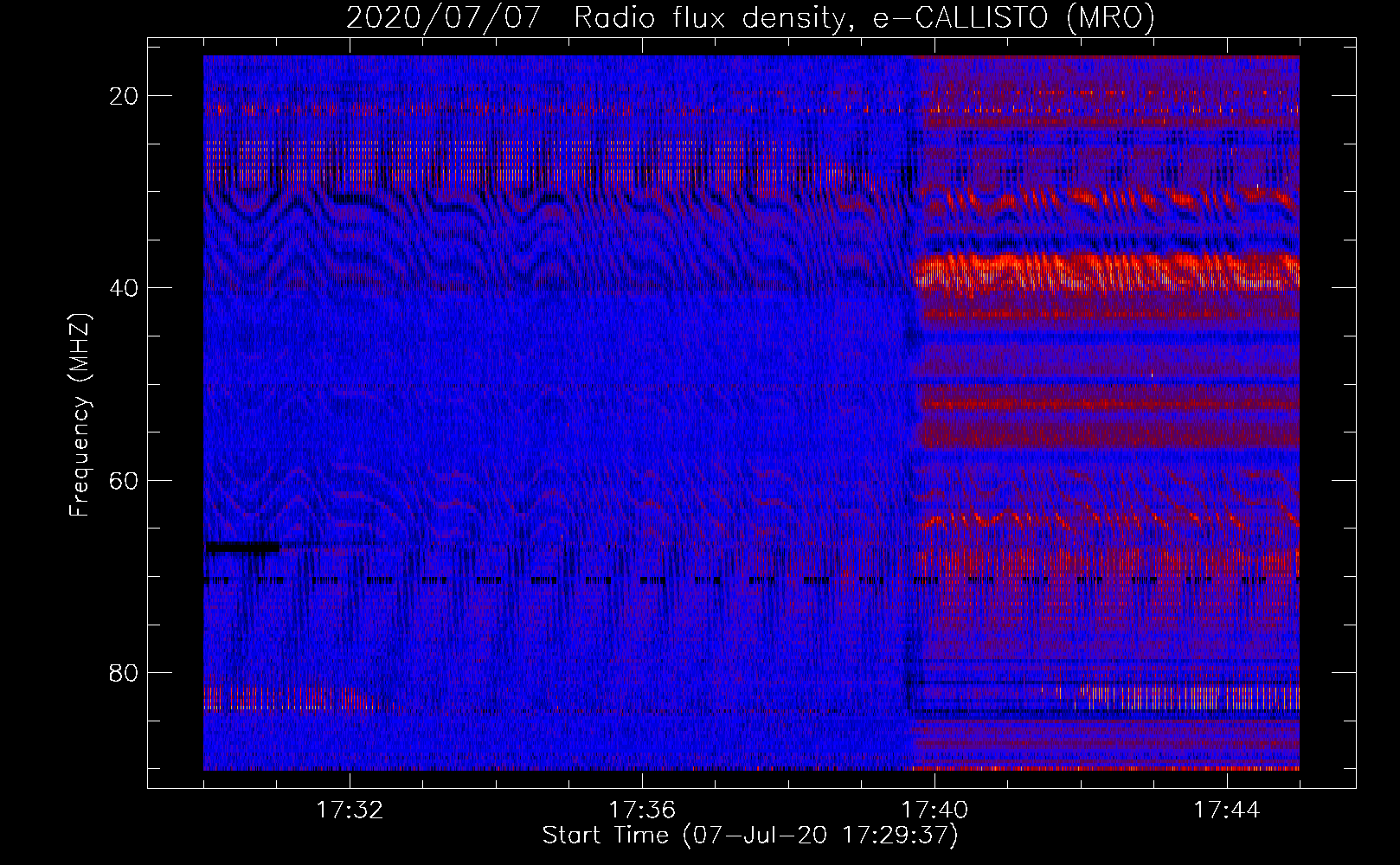This screenshot has width=1400, height=865.
Task: Click the time tick label "17:44"
Action: [1227, 810]
